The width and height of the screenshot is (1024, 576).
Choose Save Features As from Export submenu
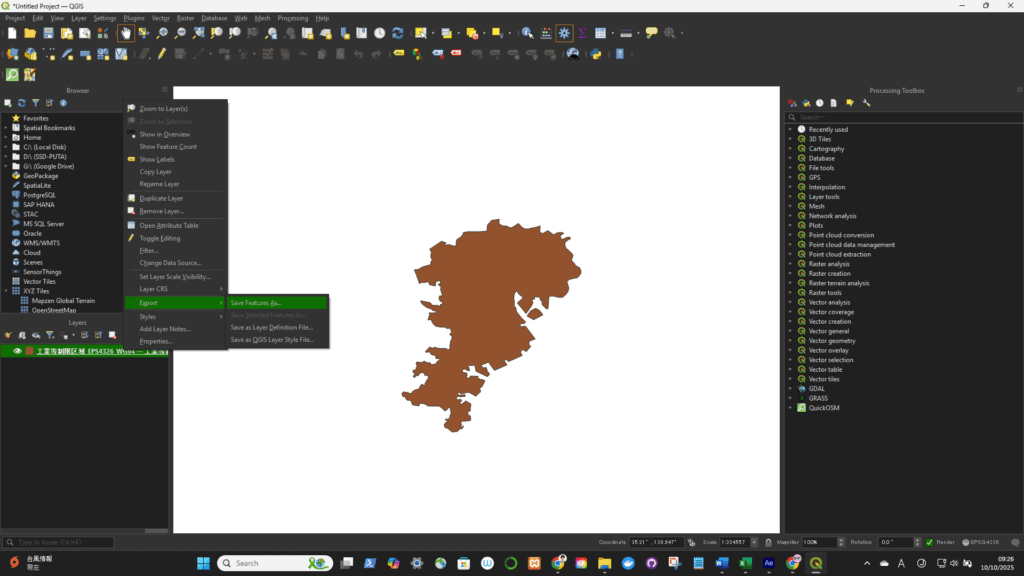pyautogui.click(x=256, y=302)
